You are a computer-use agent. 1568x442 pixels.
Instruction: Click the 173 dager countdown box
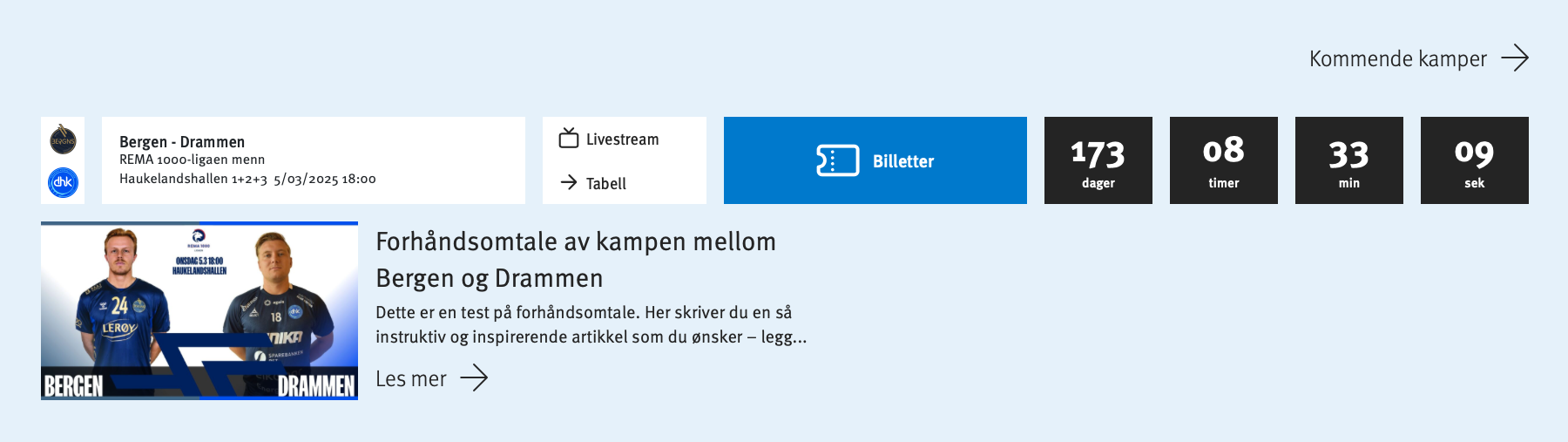pos(1098,160)
